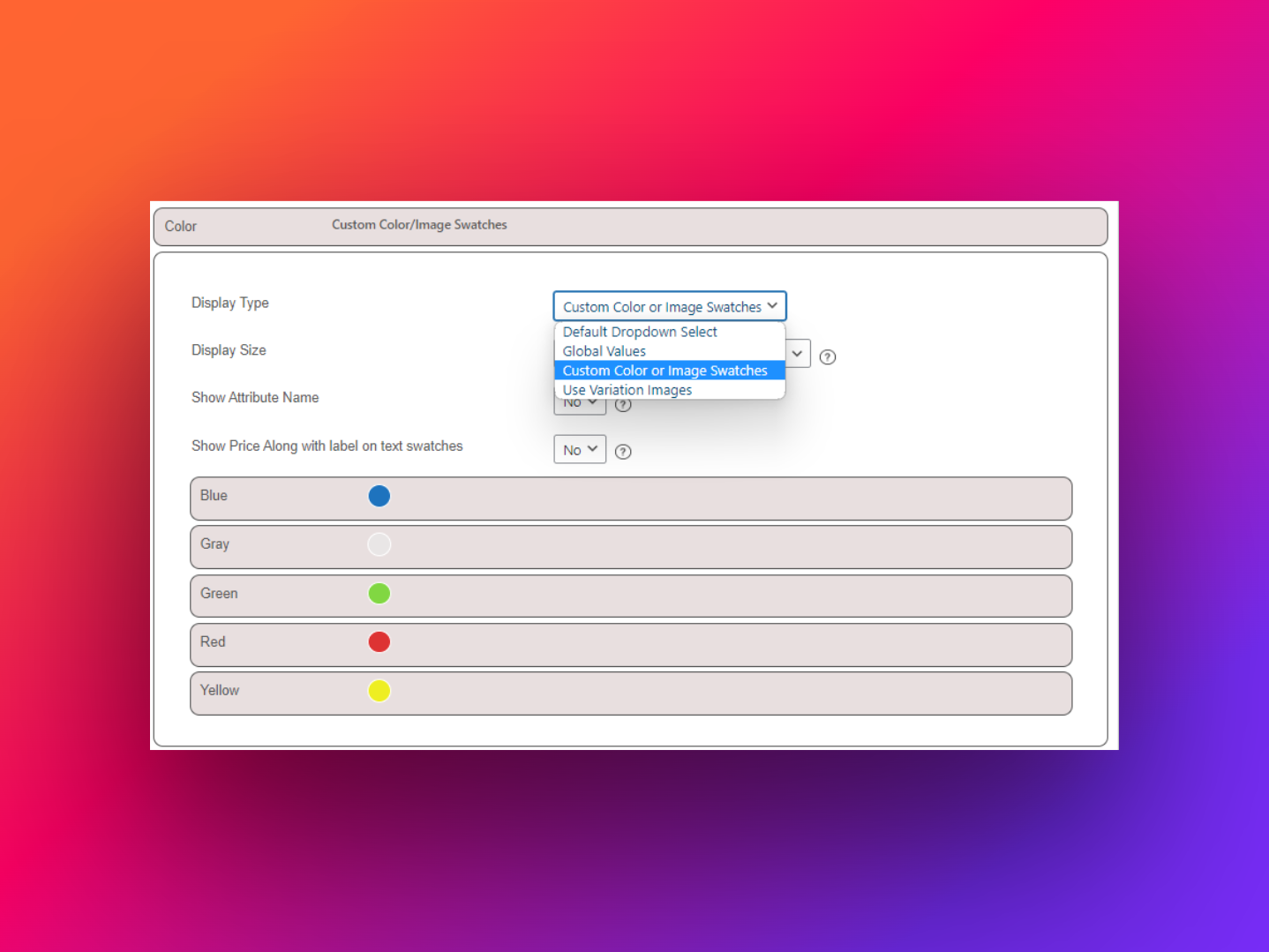Click the Blue term label
Image resolution: width=1269 pixels, height=952 pixels.
point(214,496)
